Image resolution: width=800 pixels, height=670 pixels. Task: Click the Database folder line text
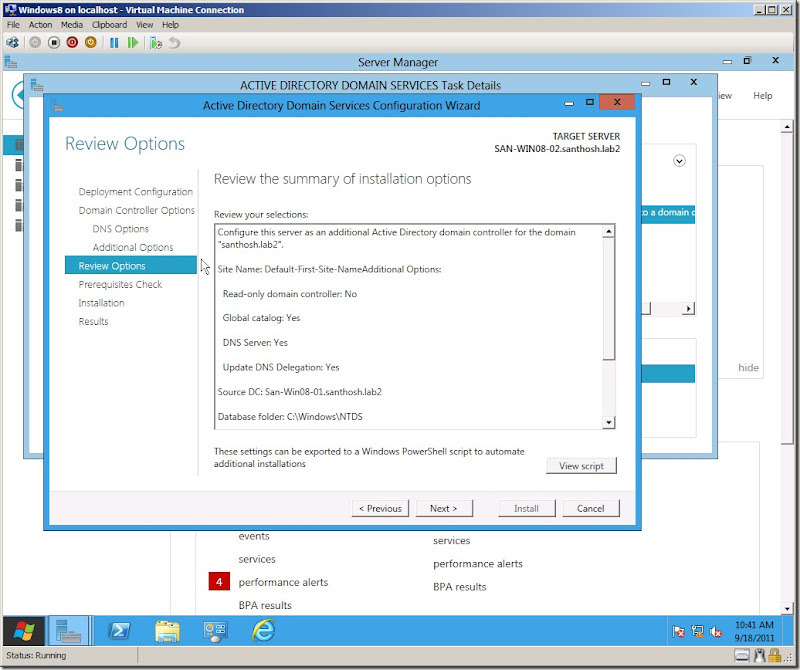tap(290, 416)
